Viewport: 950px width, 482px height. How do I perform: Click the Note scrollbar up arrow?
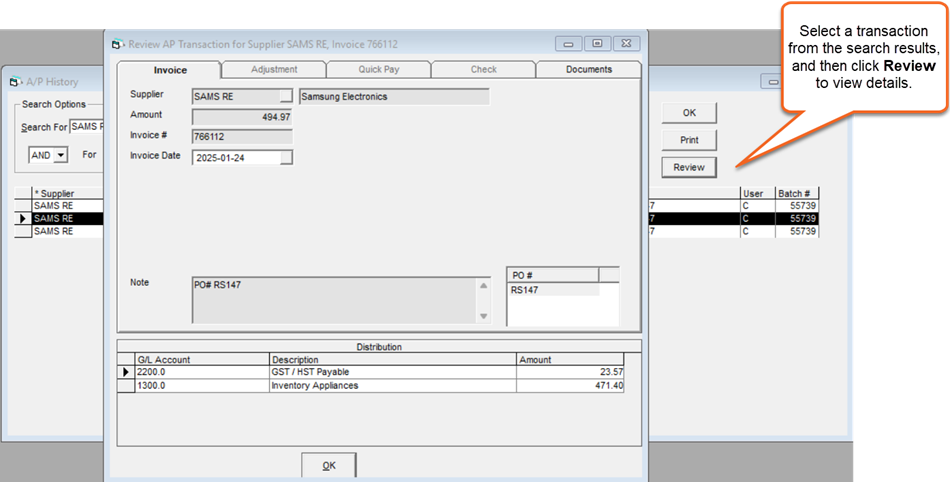[483, 286]
